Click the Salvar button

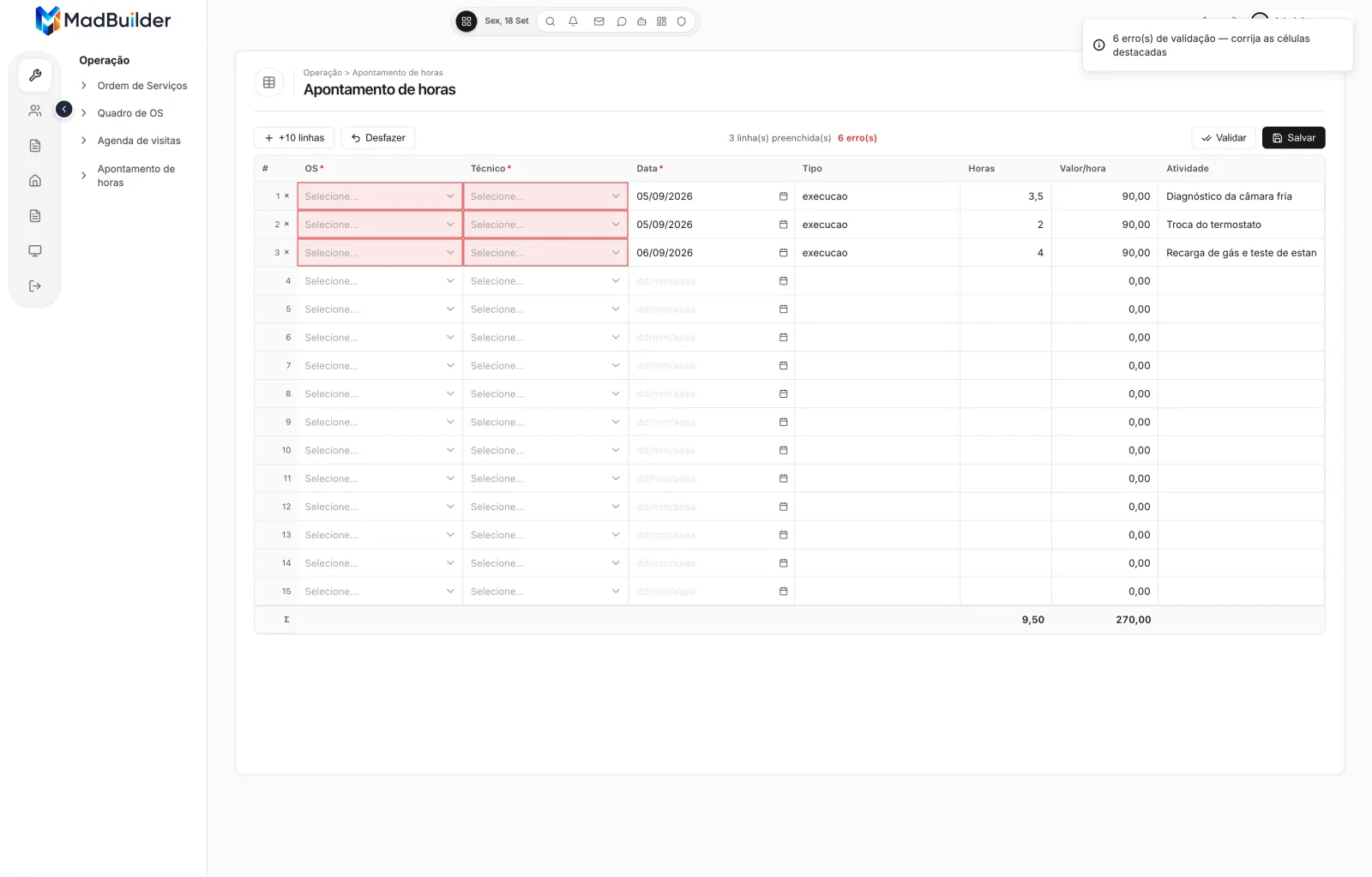click(1293, 138)
